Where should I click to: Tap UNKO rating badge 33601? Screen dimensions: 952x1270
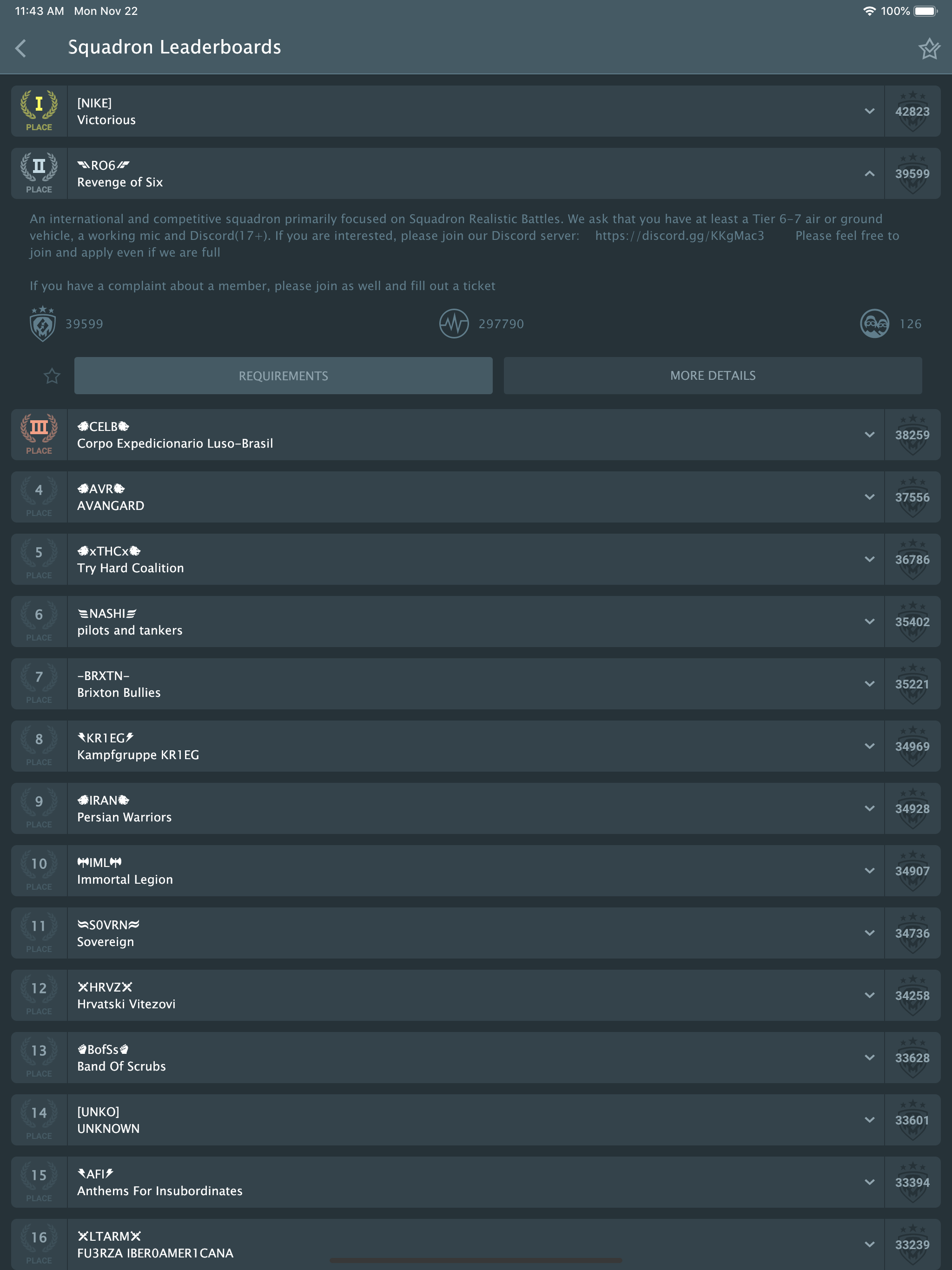pyautogui.click(x=912, y=1119)
